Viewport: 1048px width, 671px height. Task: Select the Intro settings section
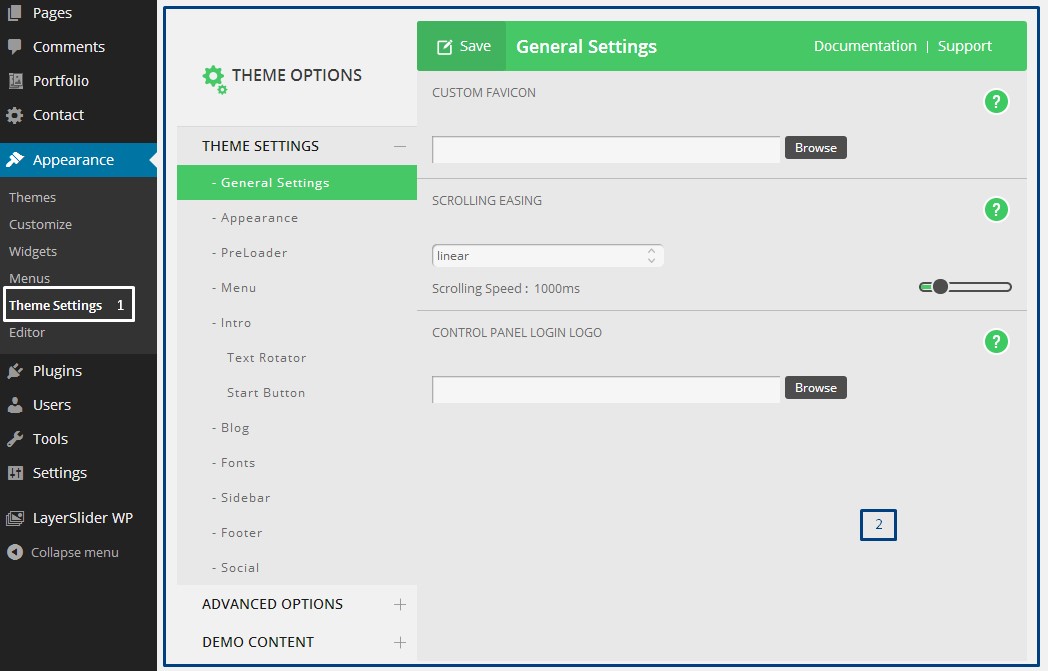pos(234,322)
